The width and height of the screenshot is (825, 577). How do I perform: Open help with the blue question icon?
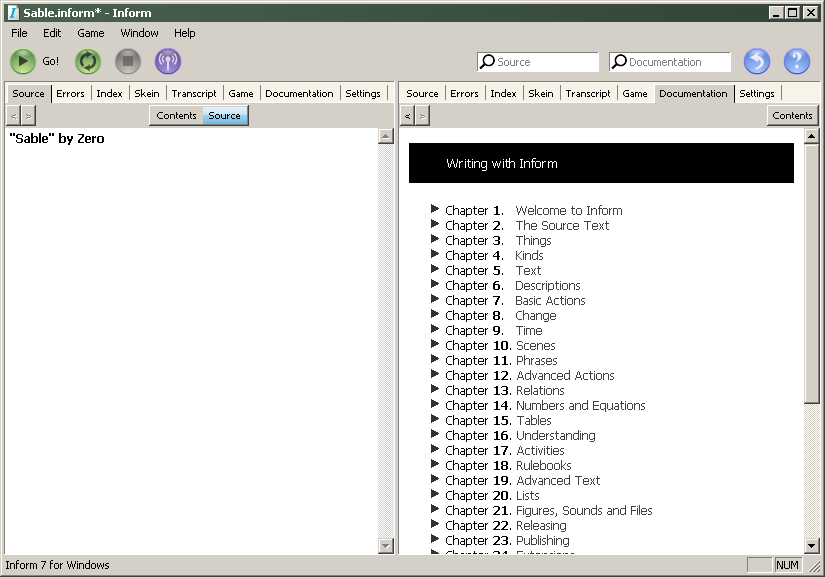797,62
